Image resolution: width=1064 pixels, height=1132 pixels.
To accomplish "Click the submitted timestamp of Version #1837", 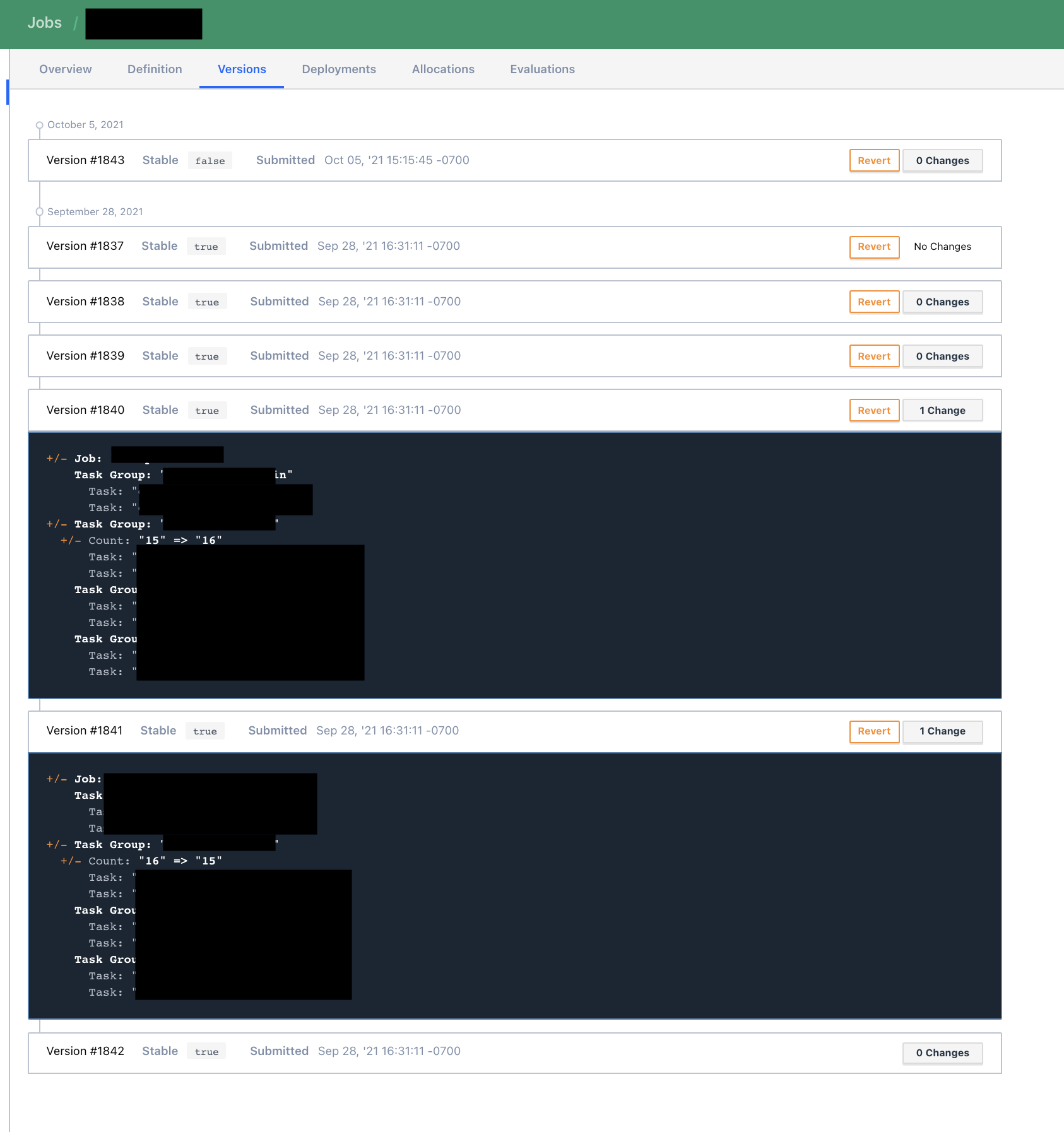I will pyautogui.click(x=389, y=246).
